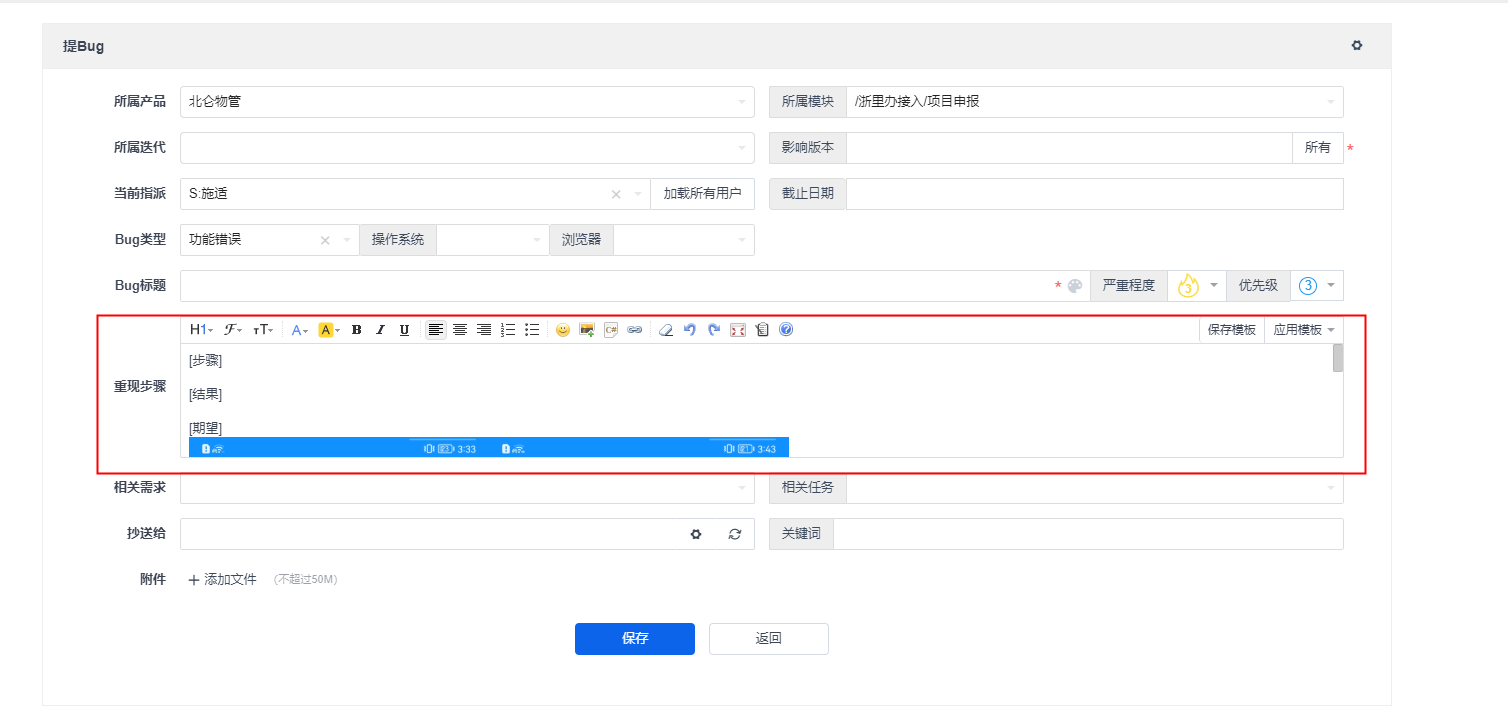Toggle italic text formatting

tap(380, 330)
